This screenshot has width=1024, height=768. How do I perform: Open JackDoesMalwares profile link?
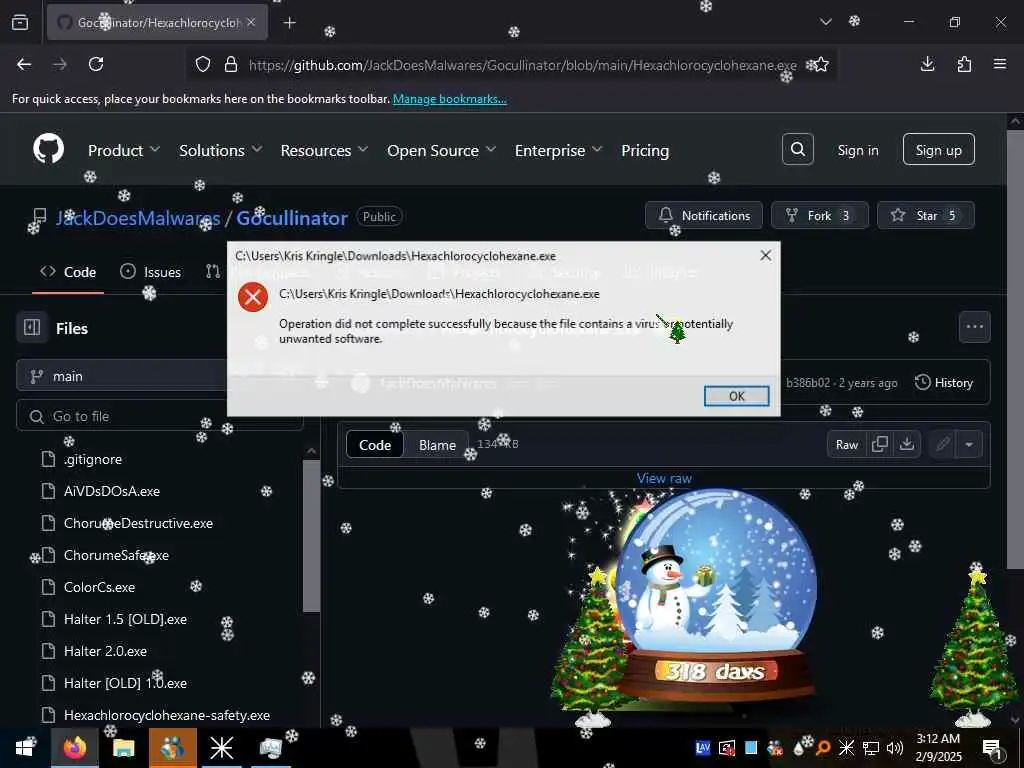pyautogui.click(x=138, y=218)
